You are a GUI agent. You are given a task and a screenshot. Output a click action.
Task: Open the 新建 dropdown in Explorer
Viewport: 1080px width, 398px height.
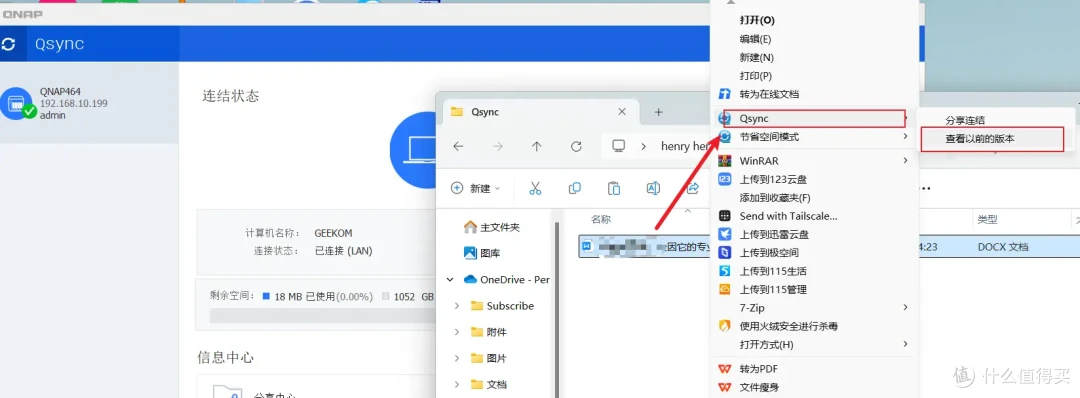(x=476, y=188)
